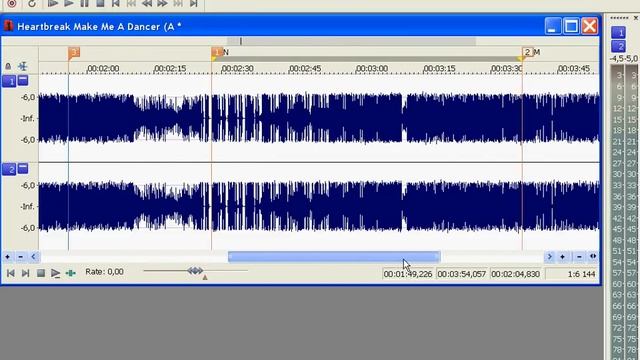Collapse channel 1 with its minimize button
Image resolution: width=640 pixels, height=360 pixels.
pyautogui.click(x=23, y=80)
